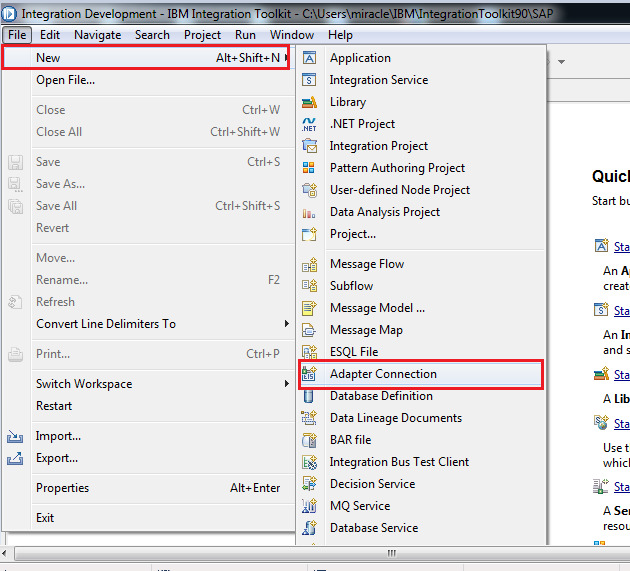Click the Subflow icon

coord(309,286)
